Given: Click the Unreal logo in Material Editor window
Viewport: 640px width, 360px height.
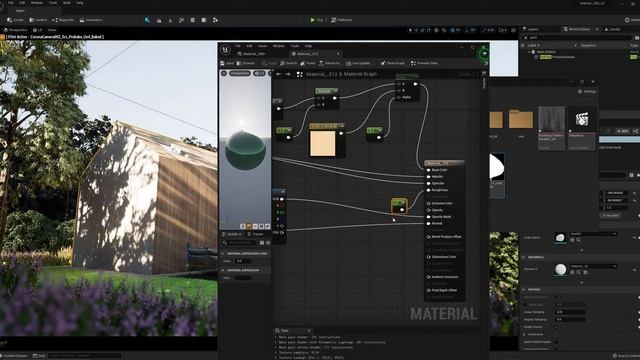Looking at the screenshot, I should pyautogui.click(x=225, y=50).
